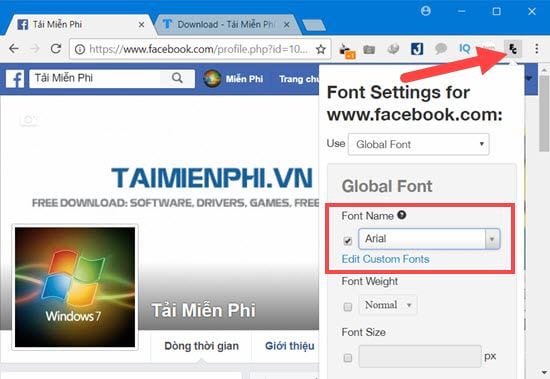The image size is (550, 379).
Task: Open the Use Global Font dropdown
Action: (x=418, y=144)
